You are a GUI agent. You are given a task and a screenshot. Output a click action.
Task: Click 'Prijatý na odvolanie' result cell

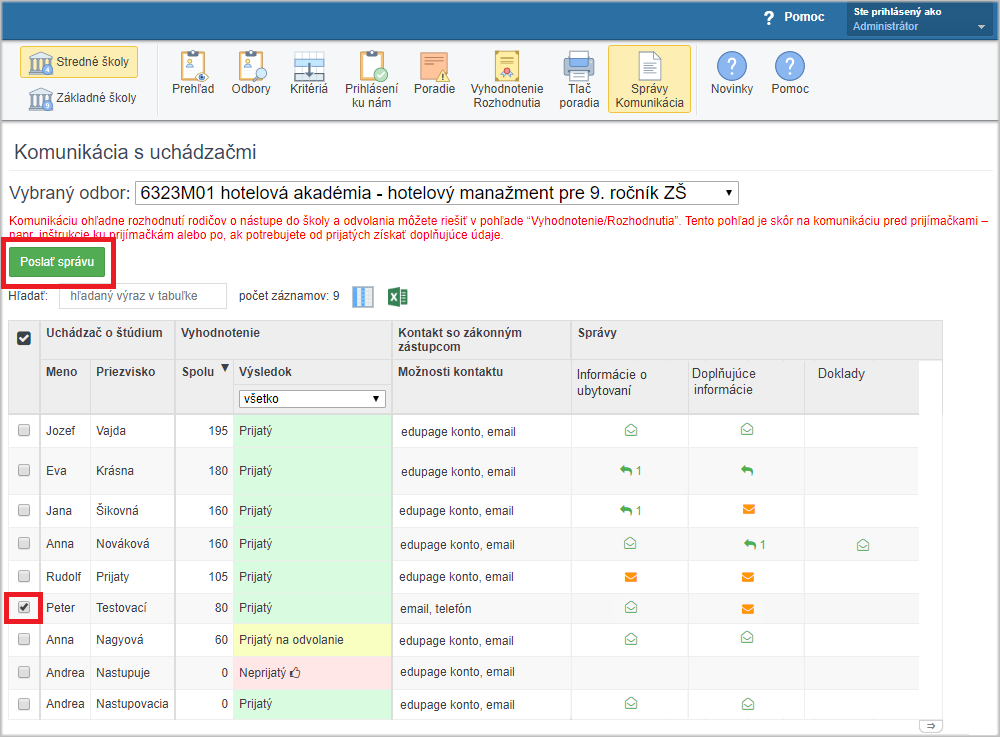[312, 639]
